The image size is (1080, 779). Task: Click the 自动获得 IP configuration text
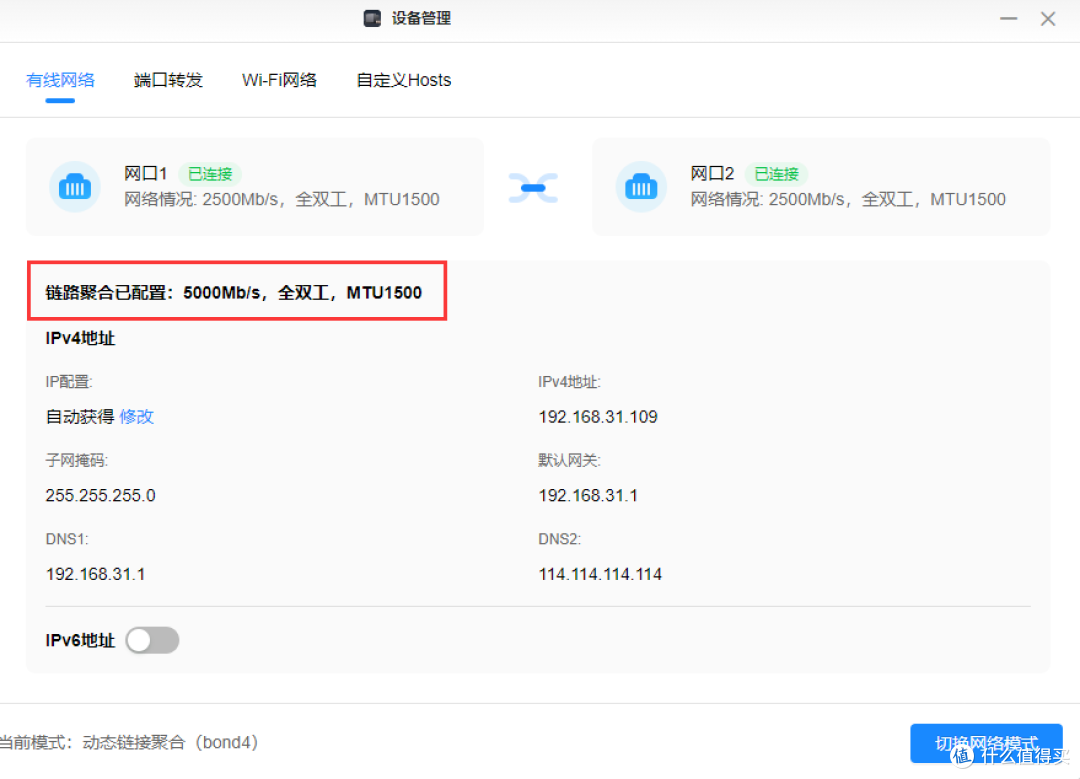pos(80,417)
